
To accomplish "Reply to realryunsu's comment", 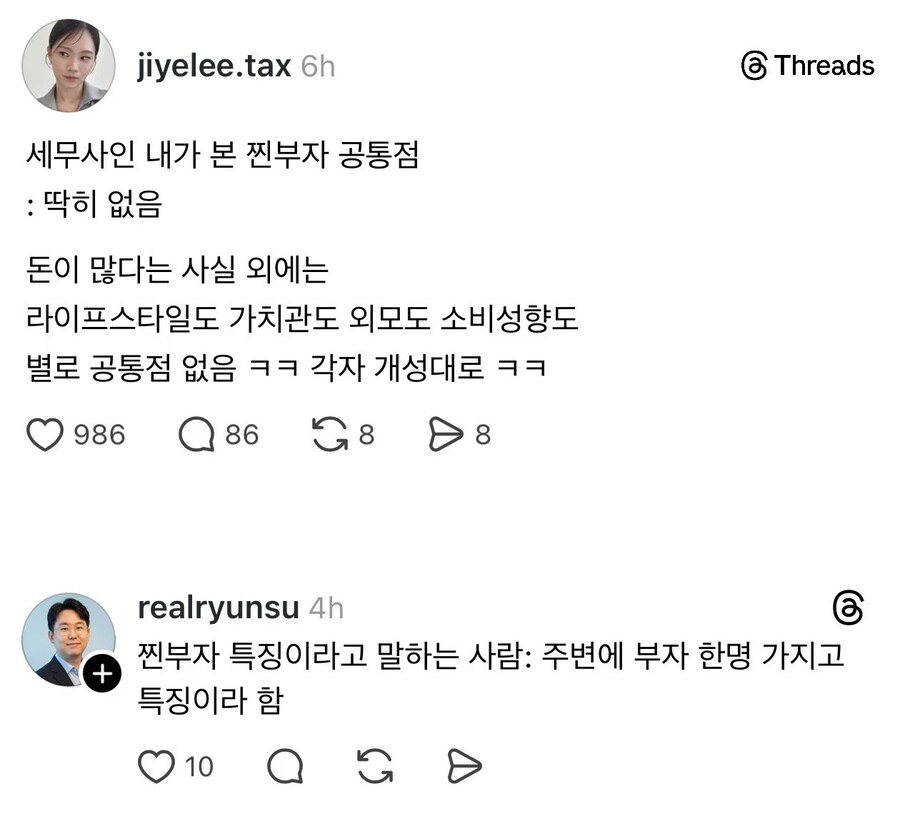I will point(286,766).
